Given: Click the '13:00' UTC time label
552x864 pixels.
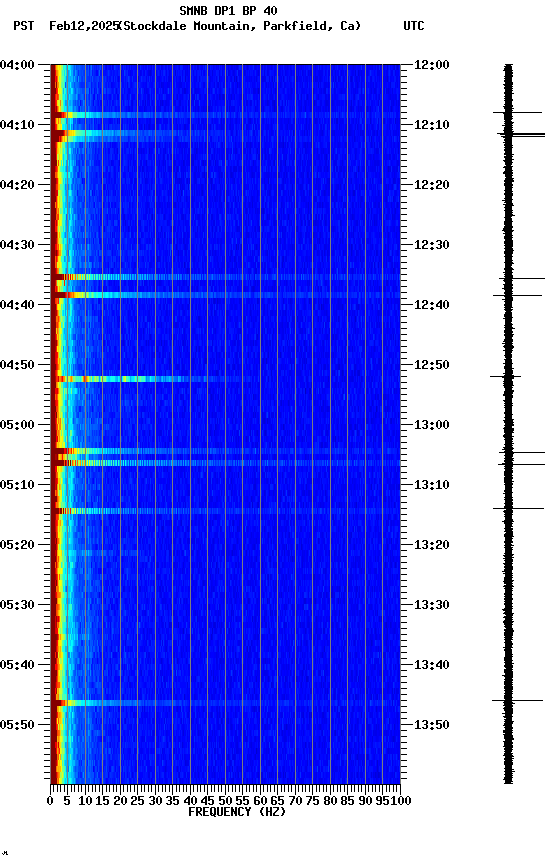Looking at the screenshot, I should point(432,425).
